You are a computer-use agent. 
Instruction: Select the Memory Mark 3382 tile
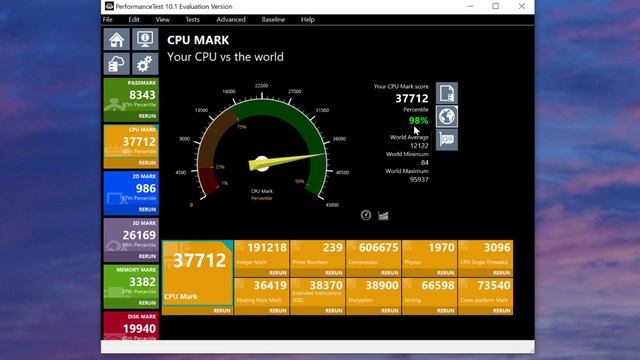coord(131,287)
